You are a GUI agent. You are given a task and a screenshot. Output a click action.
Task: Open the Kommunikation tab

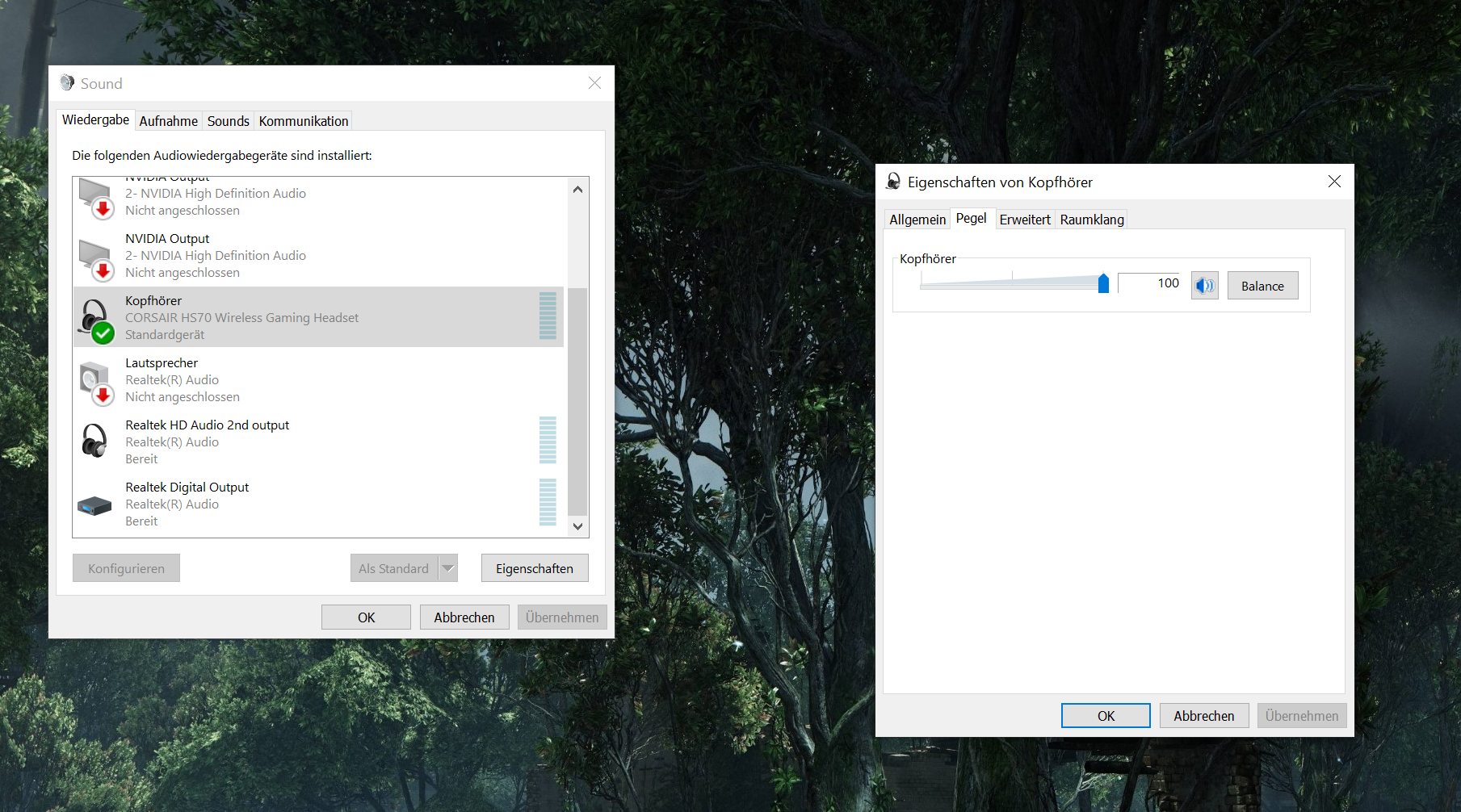pyautogui.click(x=304, y=121)
